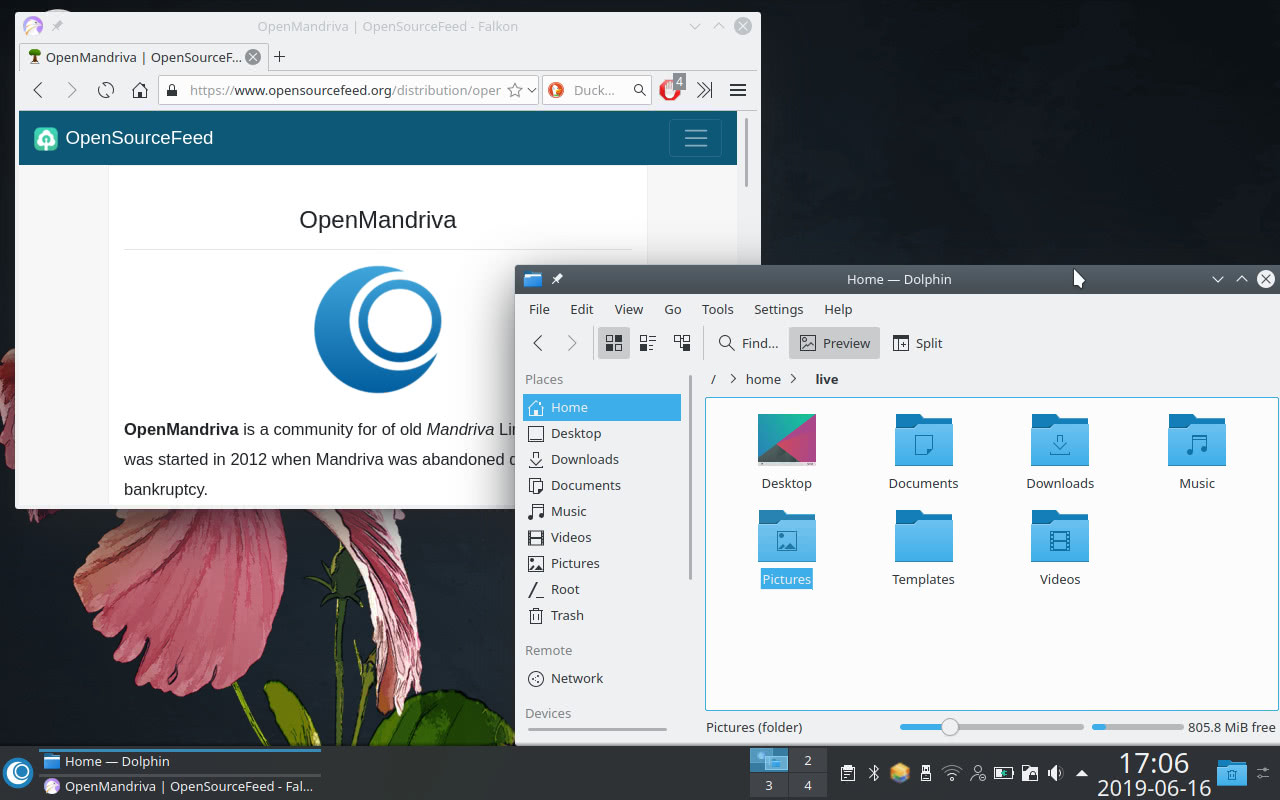Close the OpenMandriva browser tab

[x=253, y=57]
